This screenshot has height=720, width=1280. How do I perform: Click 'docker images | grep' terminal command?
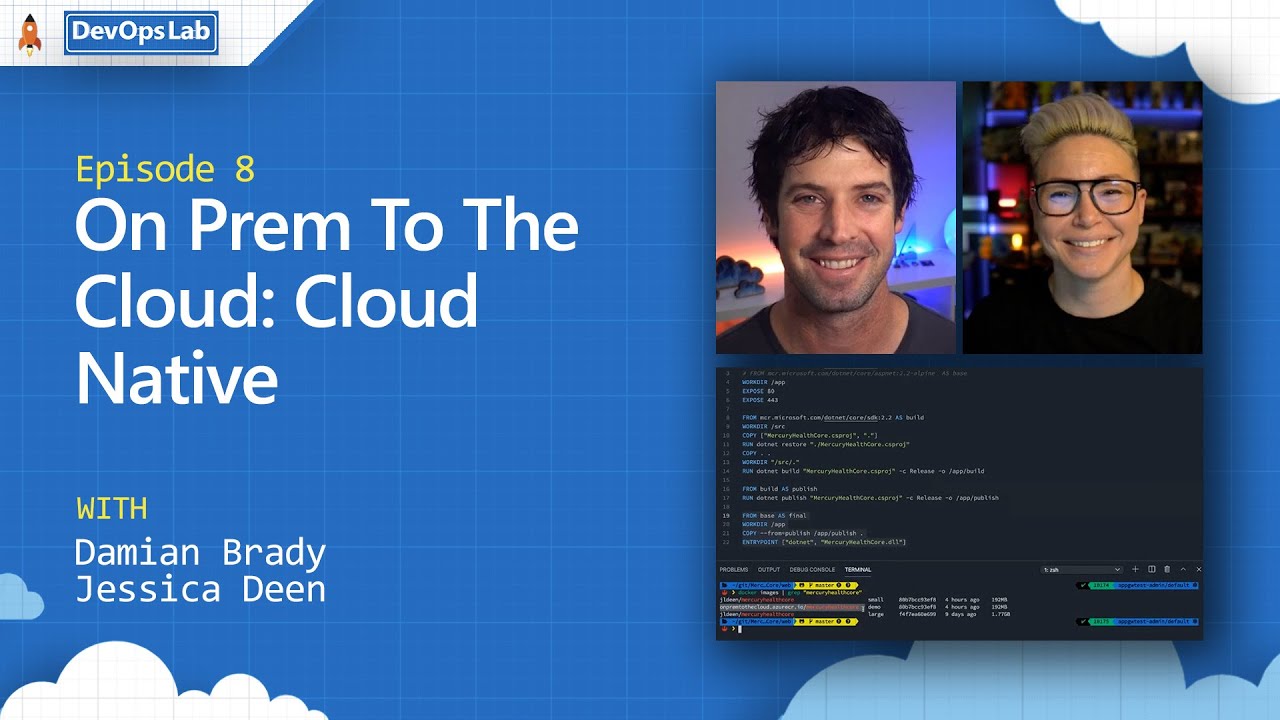click(799, 593)
